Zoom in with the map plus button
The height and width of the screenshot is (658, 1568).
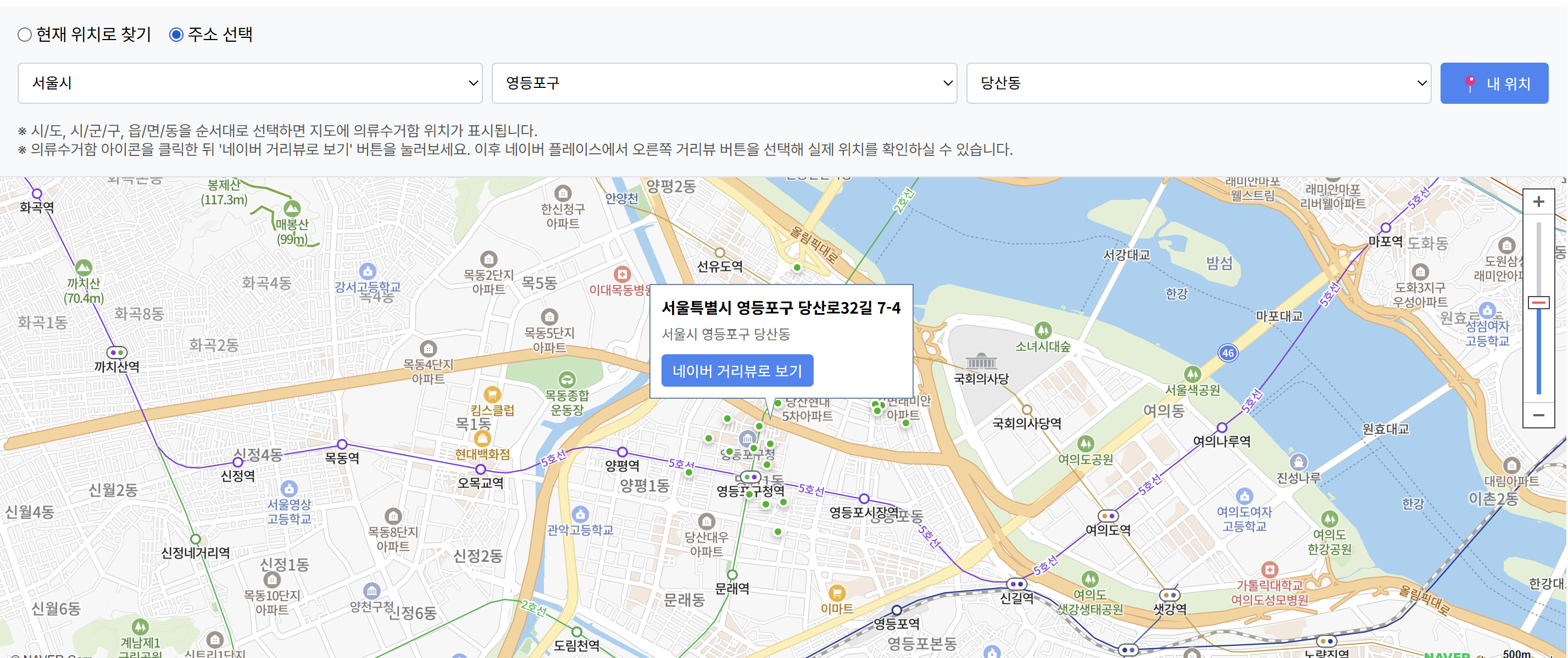coord(1538,202)
